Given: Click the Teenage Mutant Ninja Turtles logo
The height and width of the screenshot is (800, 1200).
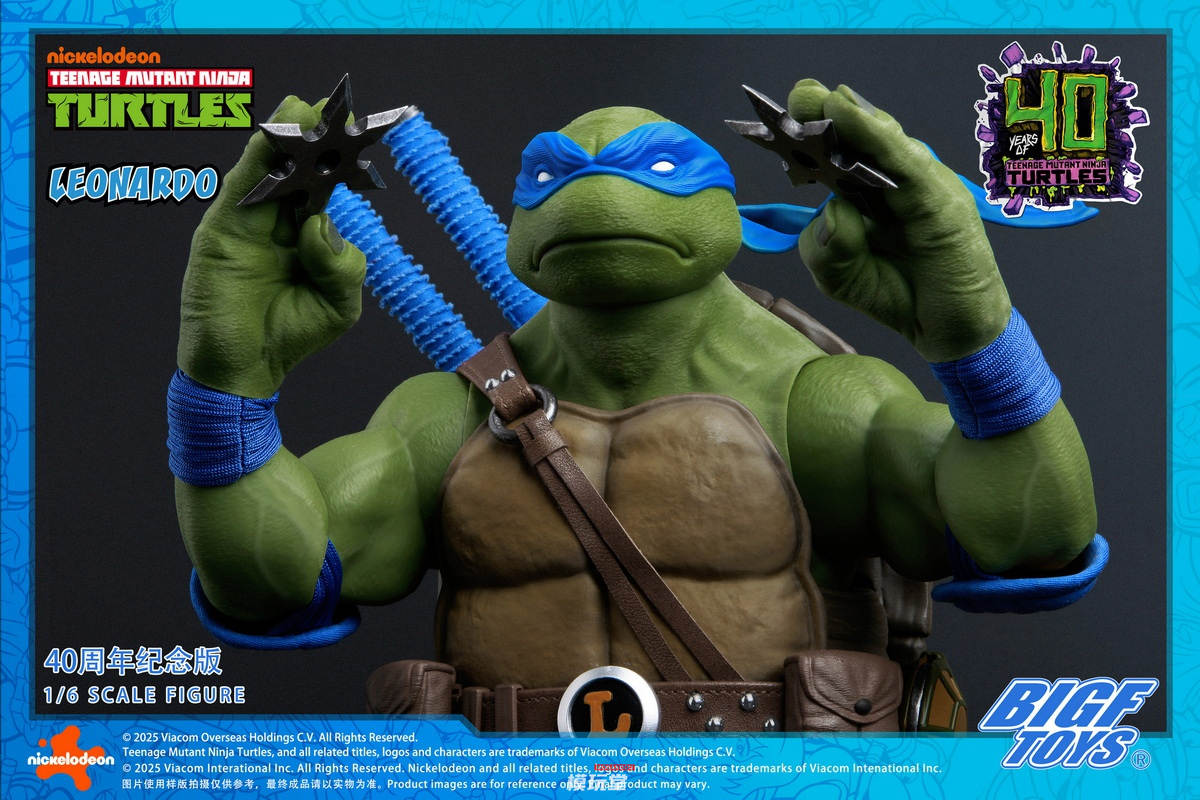Looking at the screenshot, I should pos(151,99).
